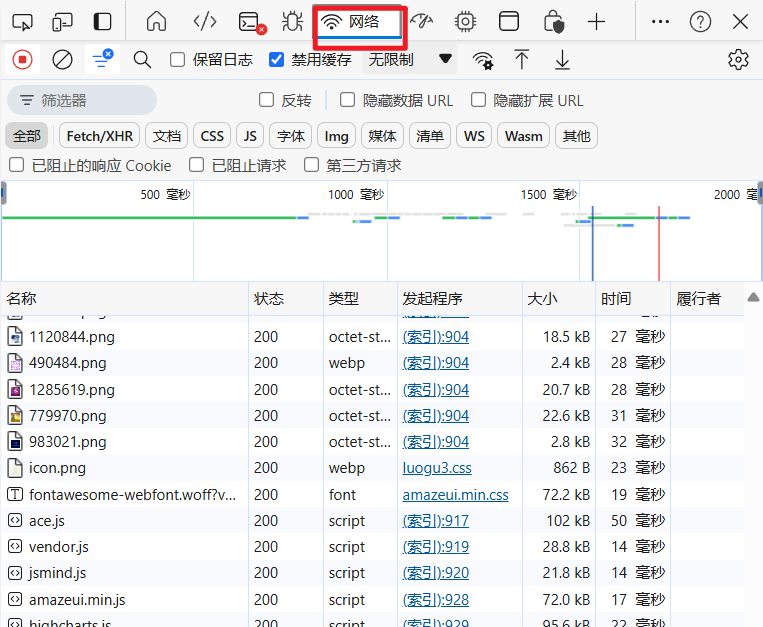Filter requests by Fetch/XHR
Image resolution: width=763 pixels, height=627 pixels.
click(x=99, y=136)
